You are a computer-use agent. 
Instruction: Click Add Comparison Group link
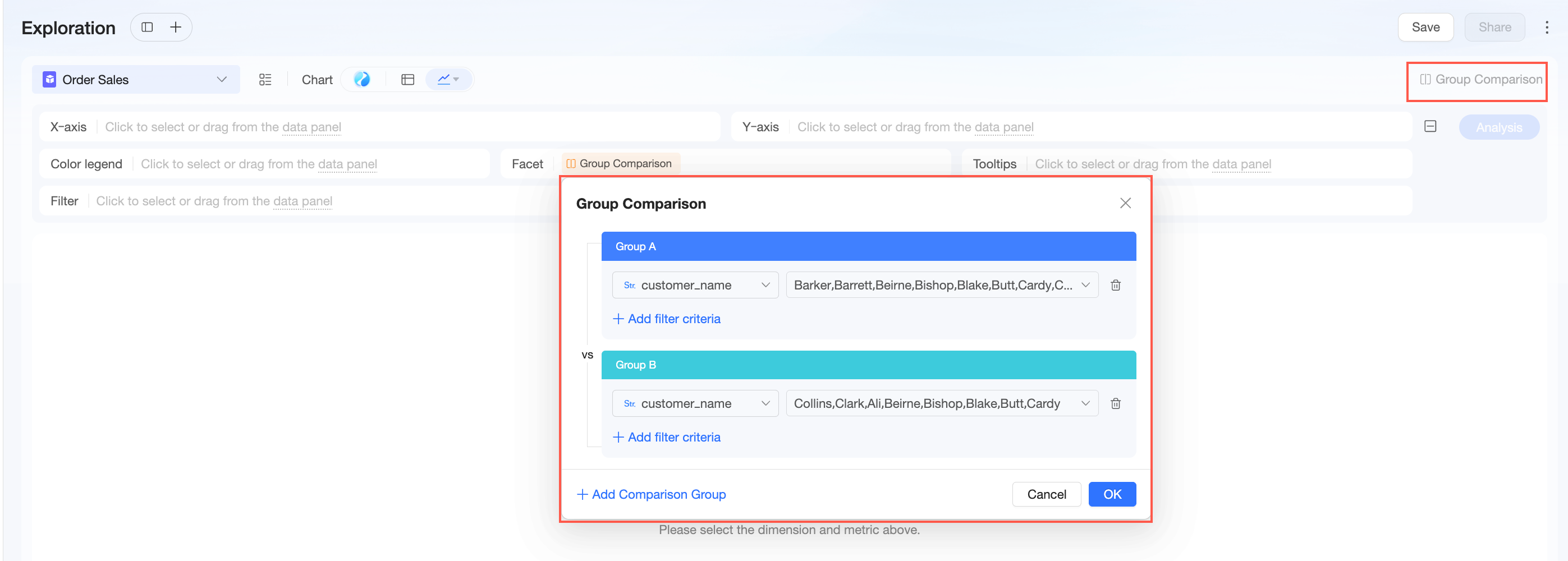click(x=652, y=495)
